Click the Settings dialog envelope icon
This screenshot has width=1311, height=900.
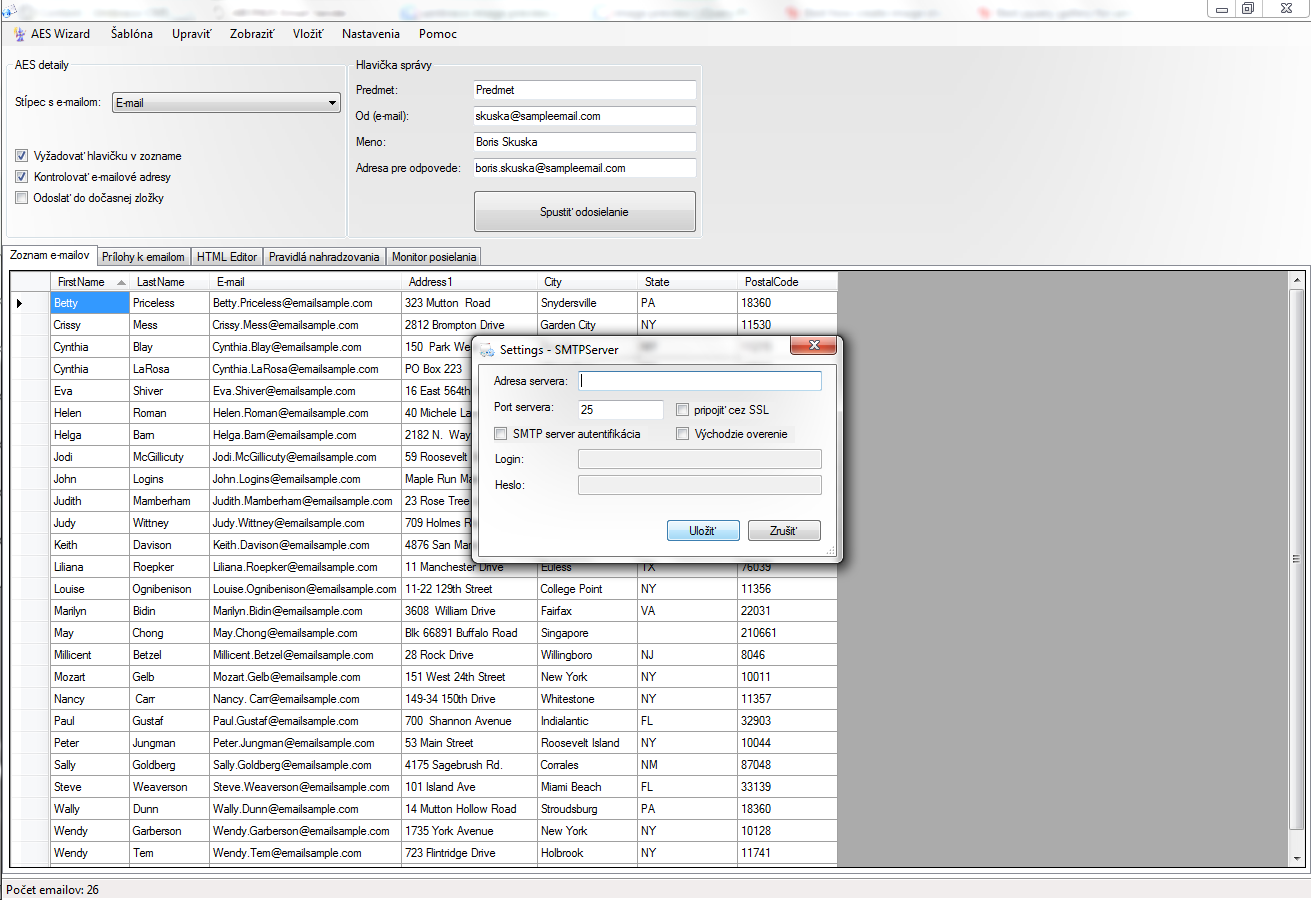(x=487, y=350)
